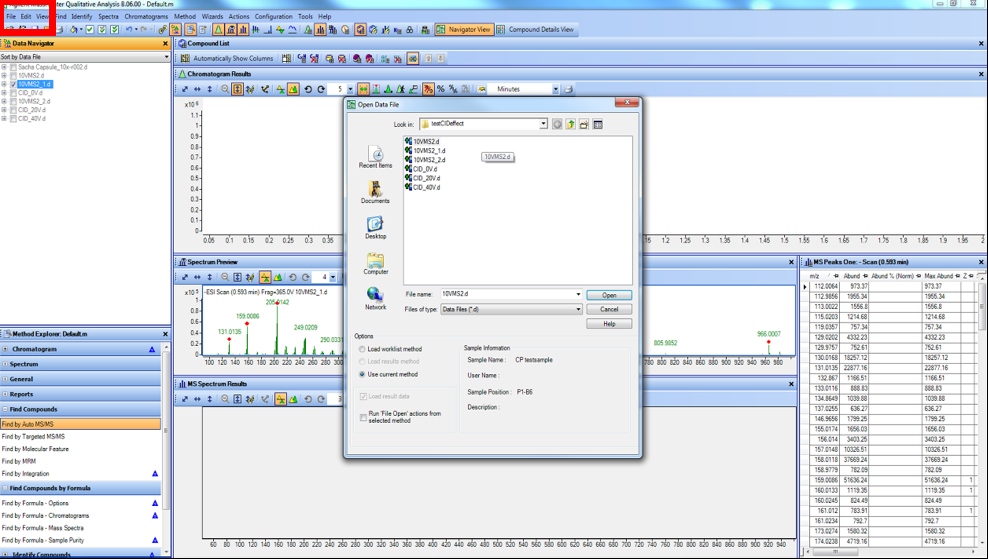Enable Run 'File Open' actions checkbox
The image size is (988, 559).
pyautogui.click(x=363, y=416)
